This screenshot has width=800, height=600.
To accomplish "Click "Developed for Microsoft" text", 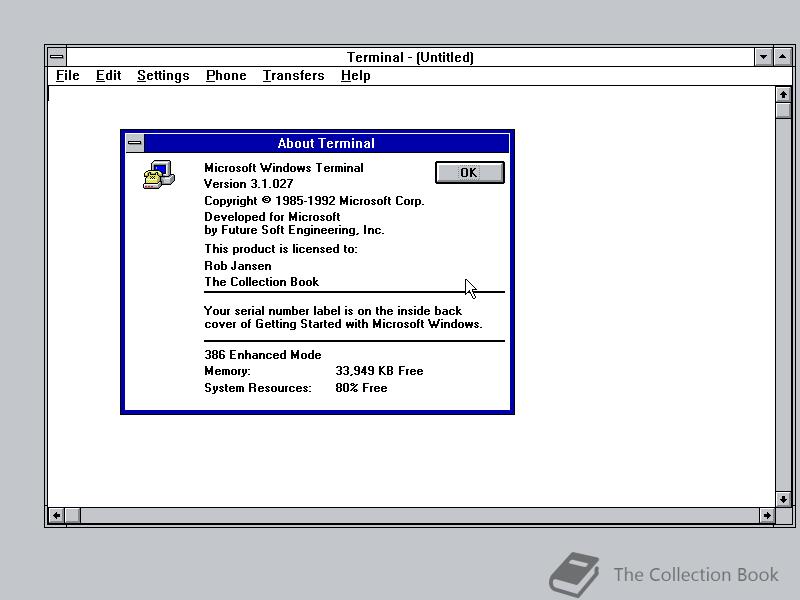I will [272, 217].
